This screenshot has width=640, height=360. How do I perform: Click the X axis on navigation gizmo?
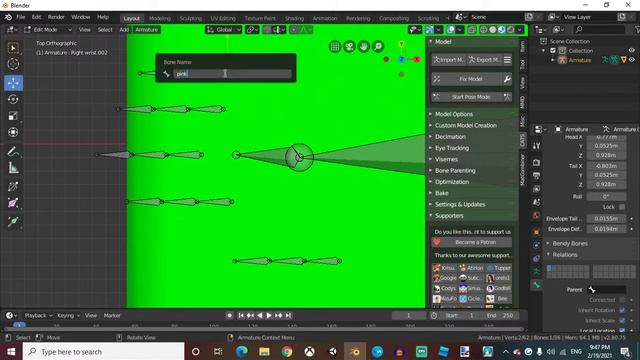[416, 59]
